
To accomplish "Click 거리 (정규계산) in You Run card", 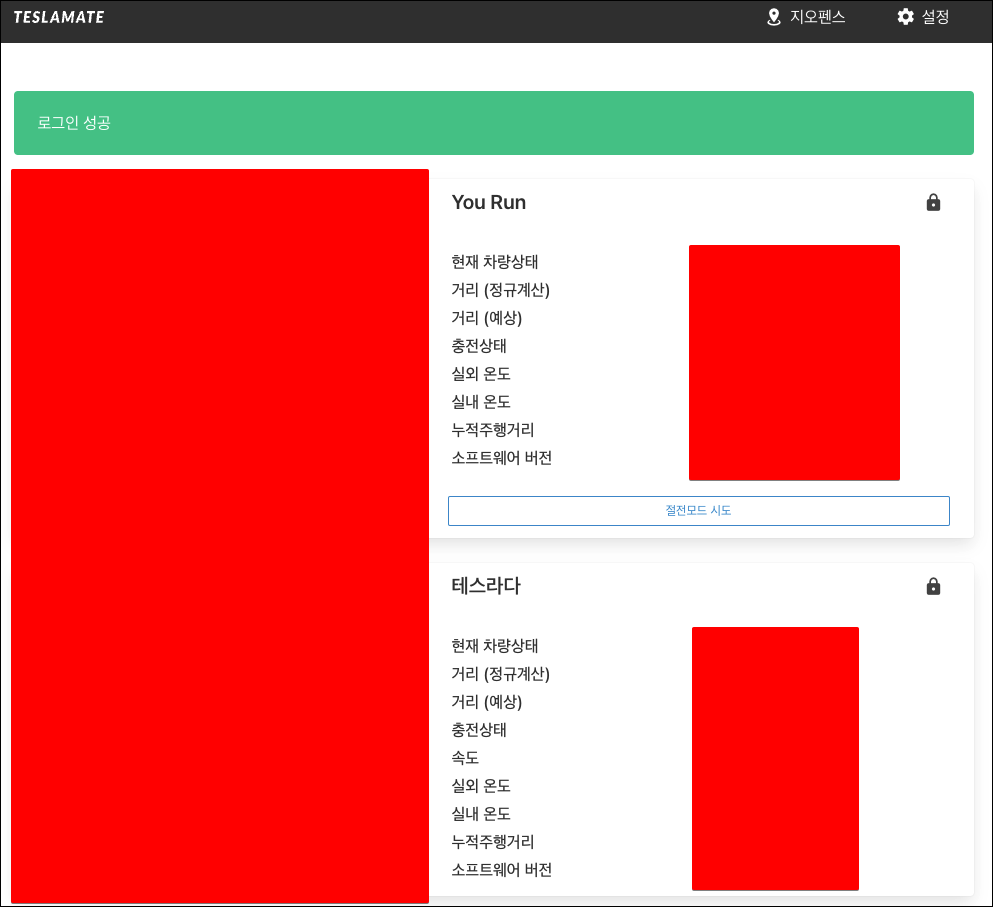I will point(500,290).
